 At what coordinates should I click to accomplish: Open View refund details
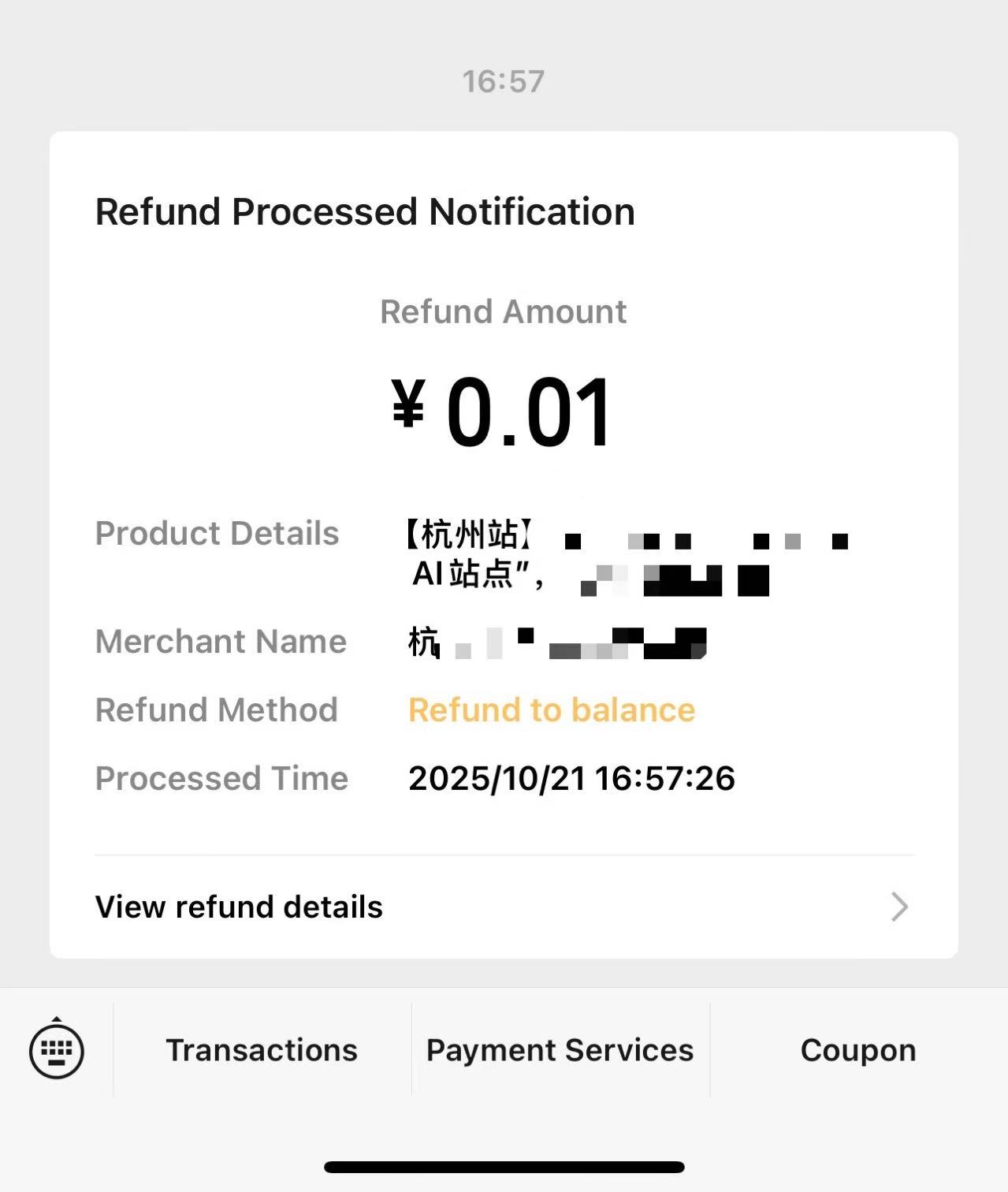(x=239, y=907)
